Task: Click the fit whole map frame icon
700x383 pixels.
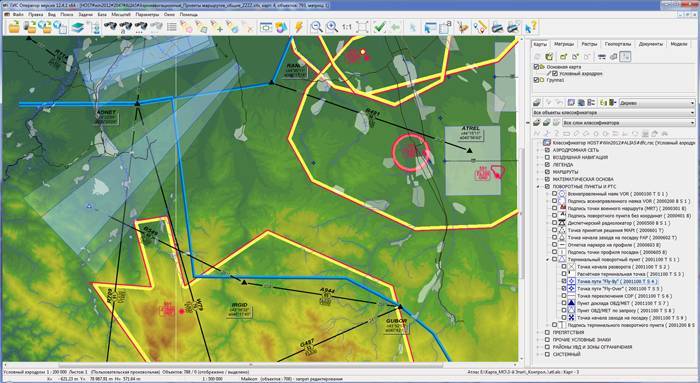Action: [362, 27]
